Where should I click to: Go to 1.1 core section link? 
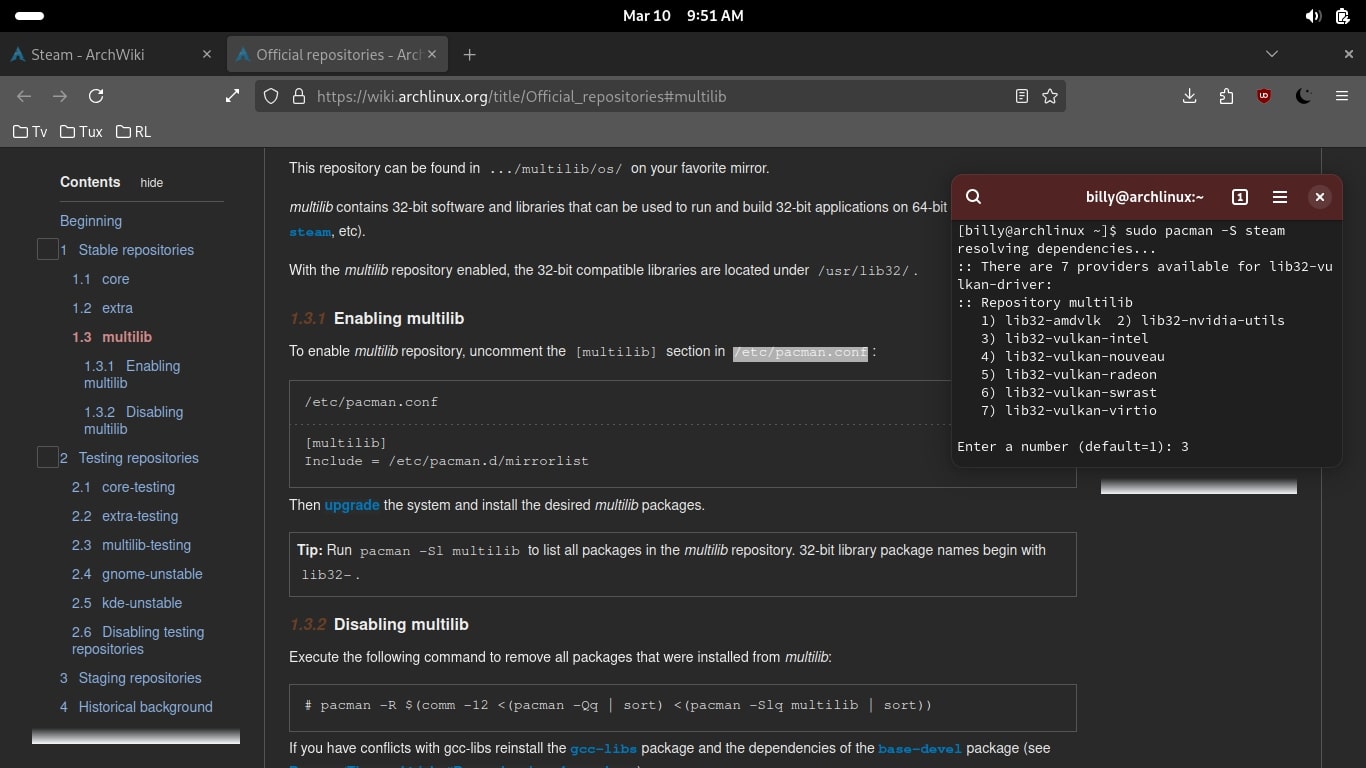click(101, 279)
